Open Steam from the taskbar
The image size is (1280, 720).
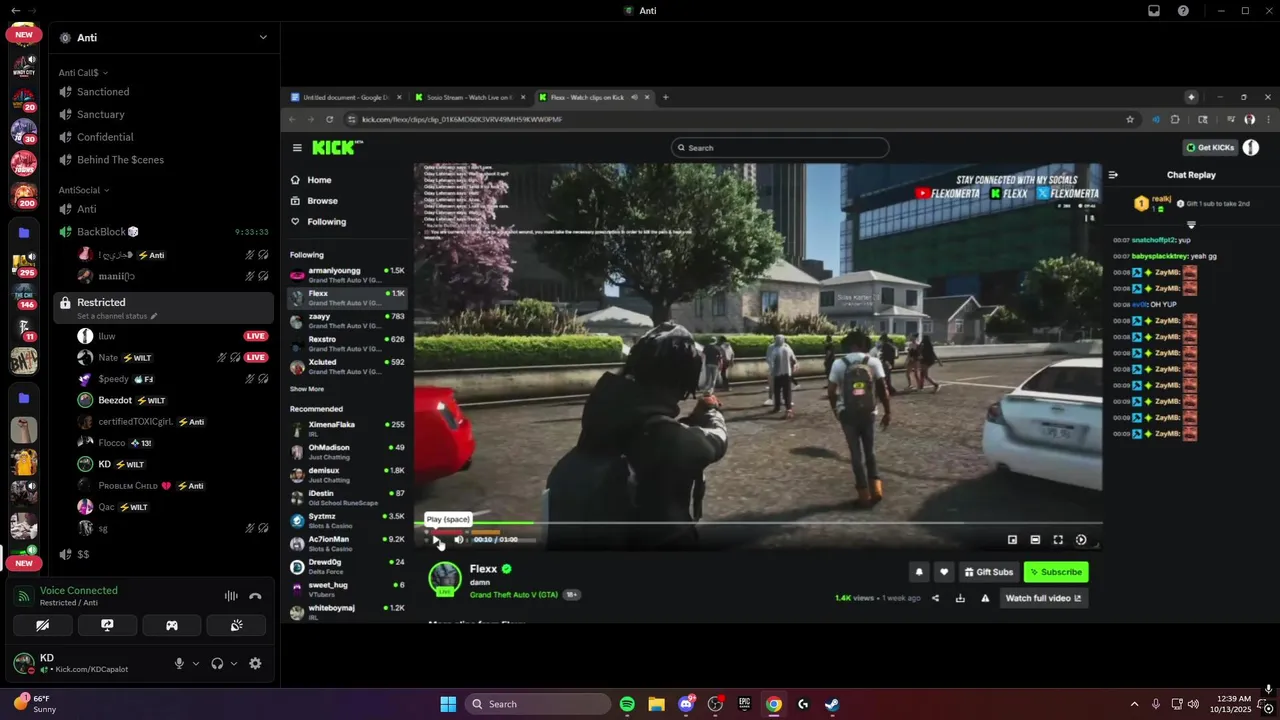(x=832, y=704)
